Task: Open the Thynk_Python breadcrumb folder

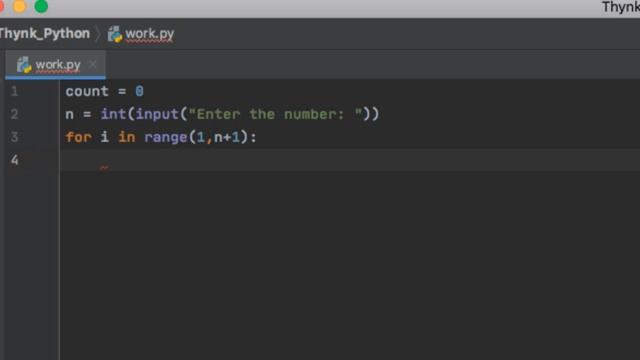Action: (44, 33)
